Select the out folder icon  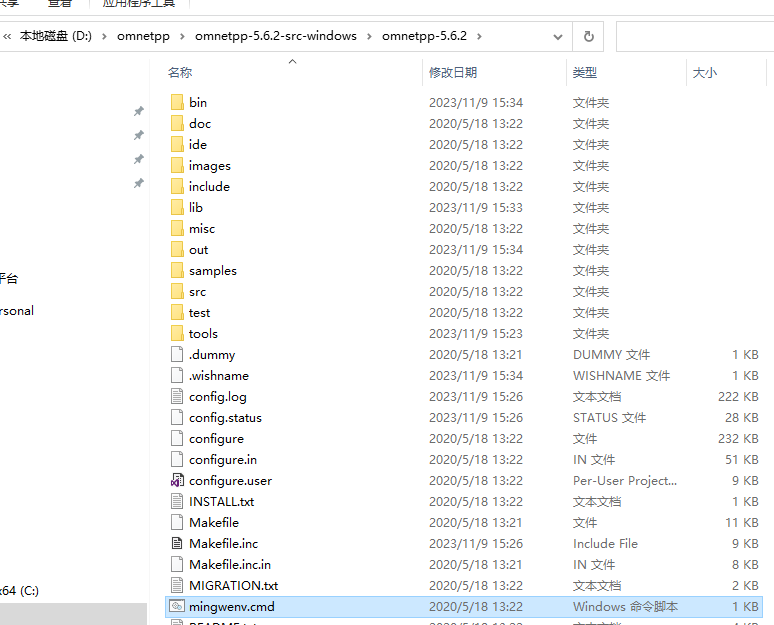[177, 249]
